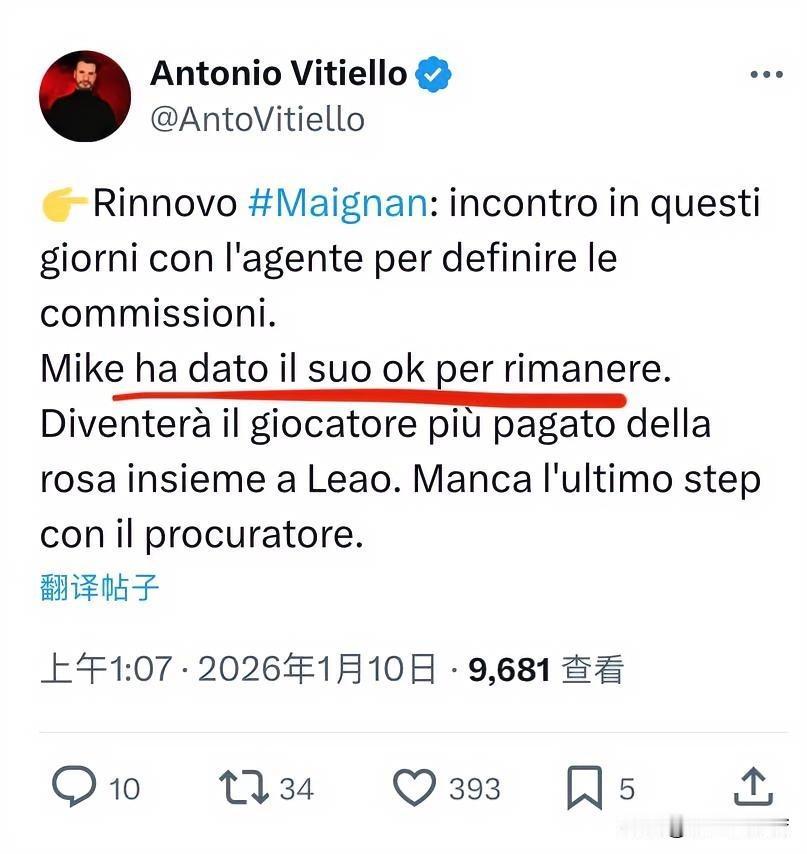807x854 pixels.
Task: Click the display name Antonio Vitiello
Action: click(278, 73)
